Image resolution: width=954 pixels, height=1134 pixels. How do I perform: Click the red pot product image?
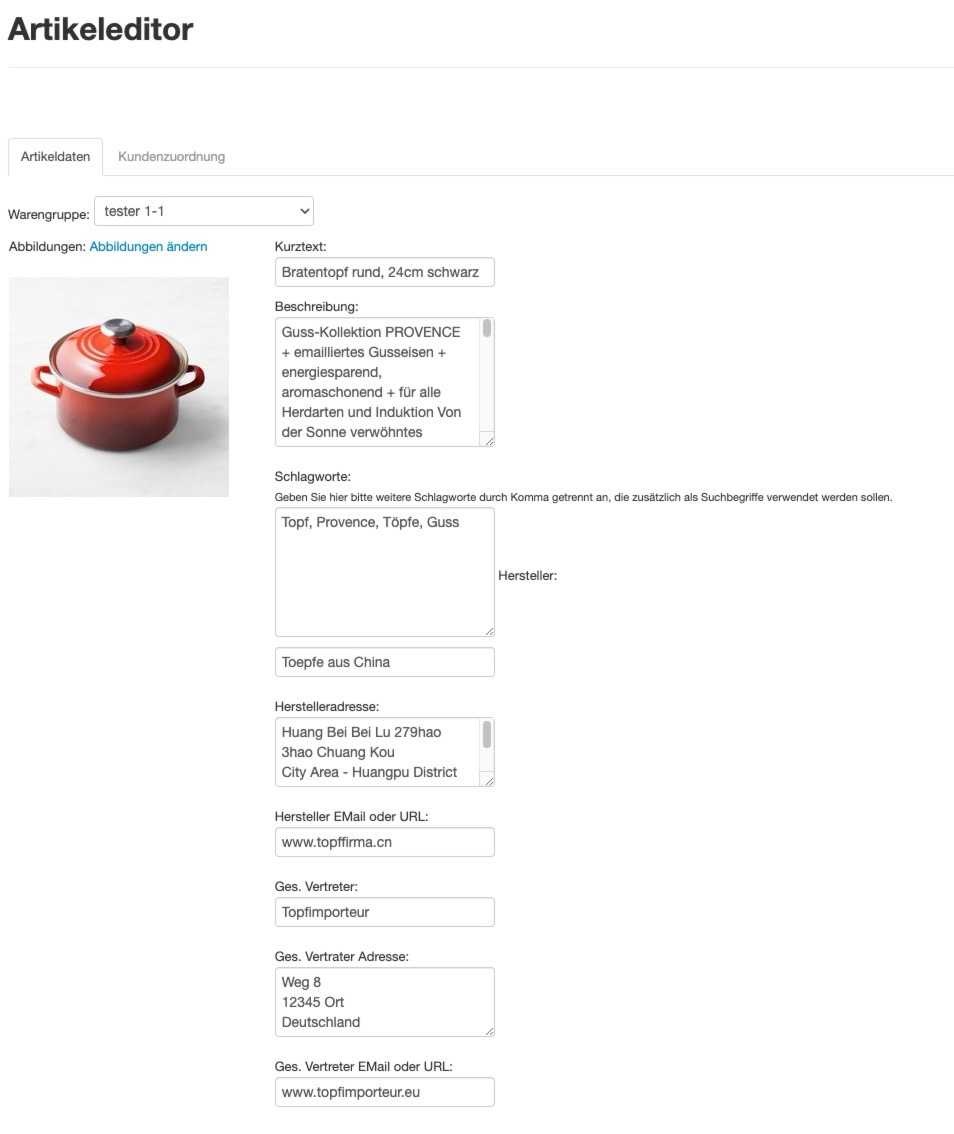click(x=119, y=387)
